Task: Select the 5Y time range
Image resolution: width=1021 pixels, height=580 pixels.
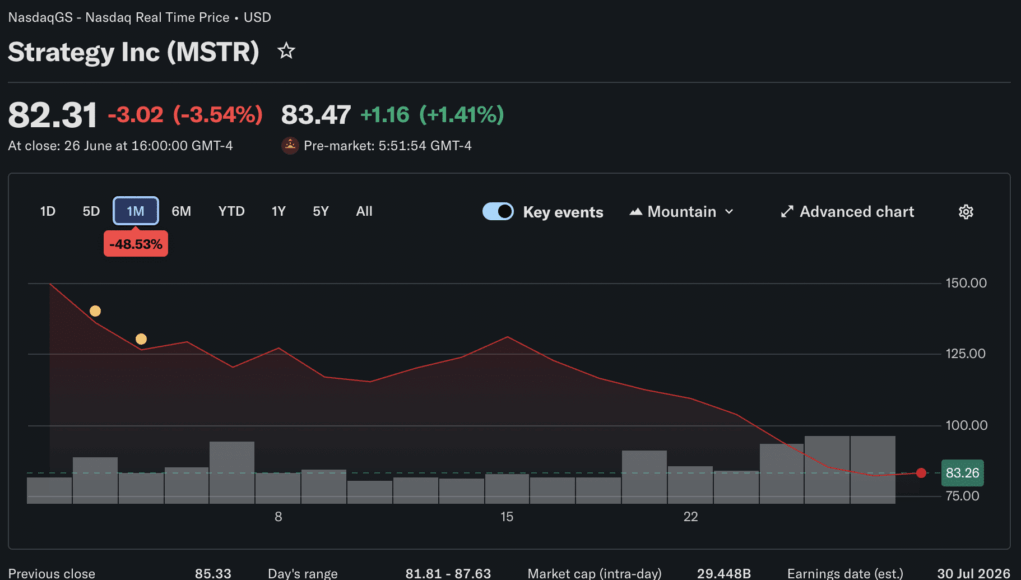Action: pos(320,211)
